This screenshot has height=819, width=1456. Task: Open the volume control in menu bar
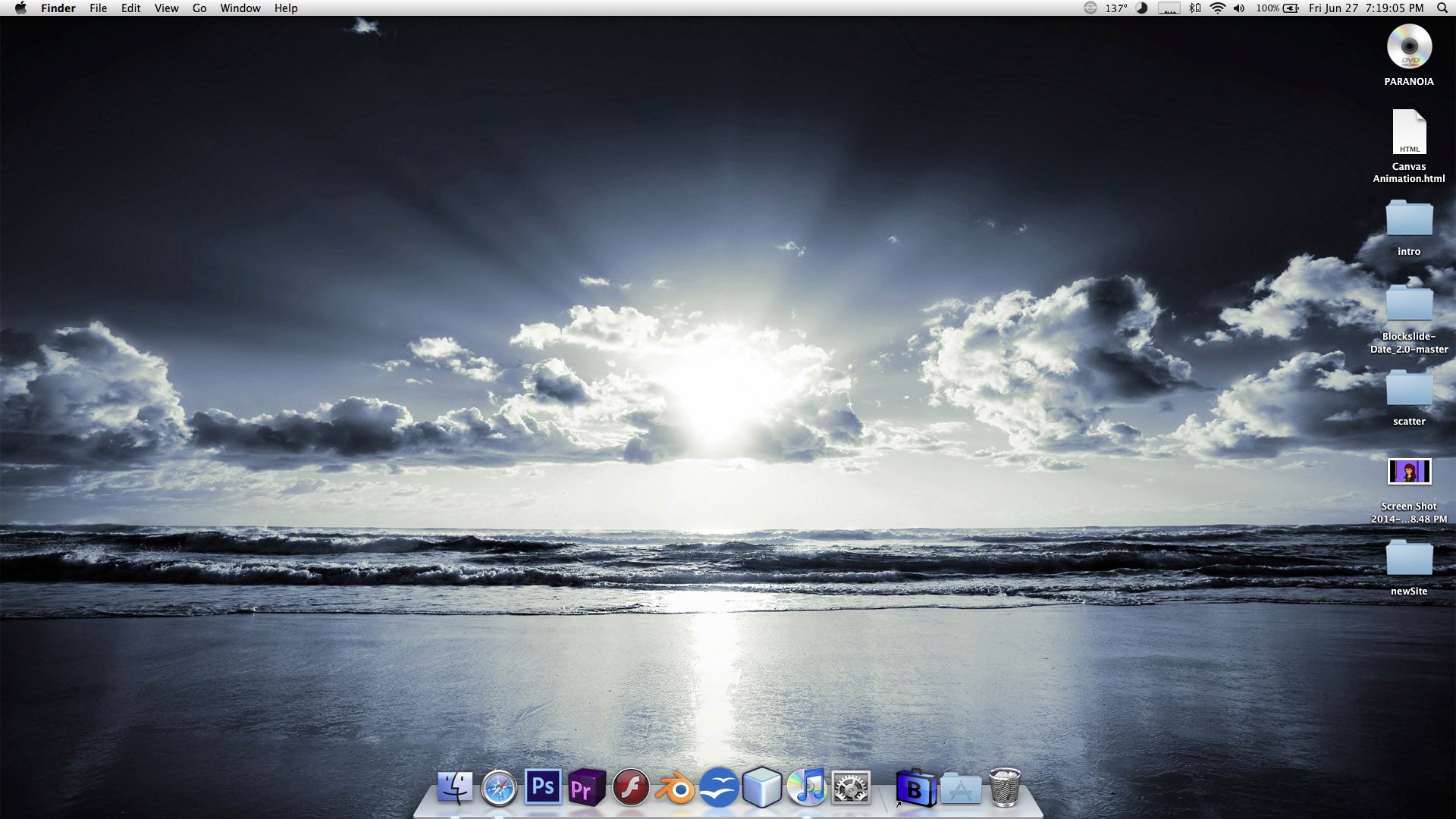1239,8
